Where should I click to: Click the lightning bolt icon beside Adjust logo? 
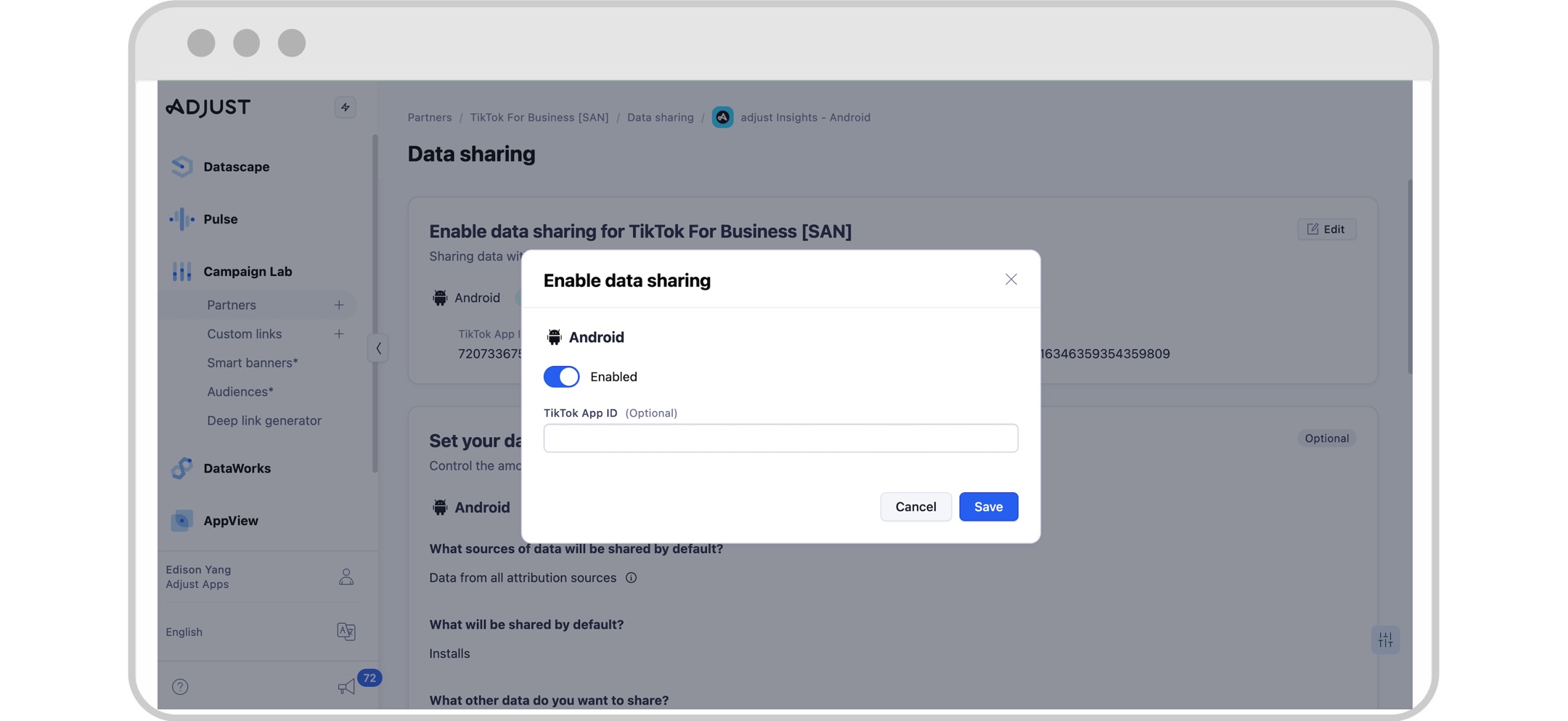[x=345, y=107]
